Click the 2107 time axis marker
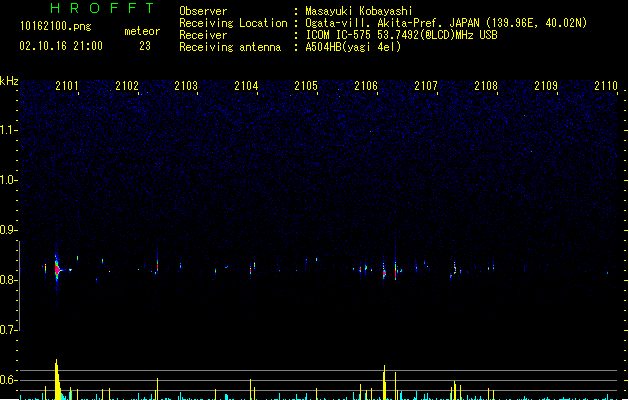This screenshot has width=629, height=400. [426, 86]
